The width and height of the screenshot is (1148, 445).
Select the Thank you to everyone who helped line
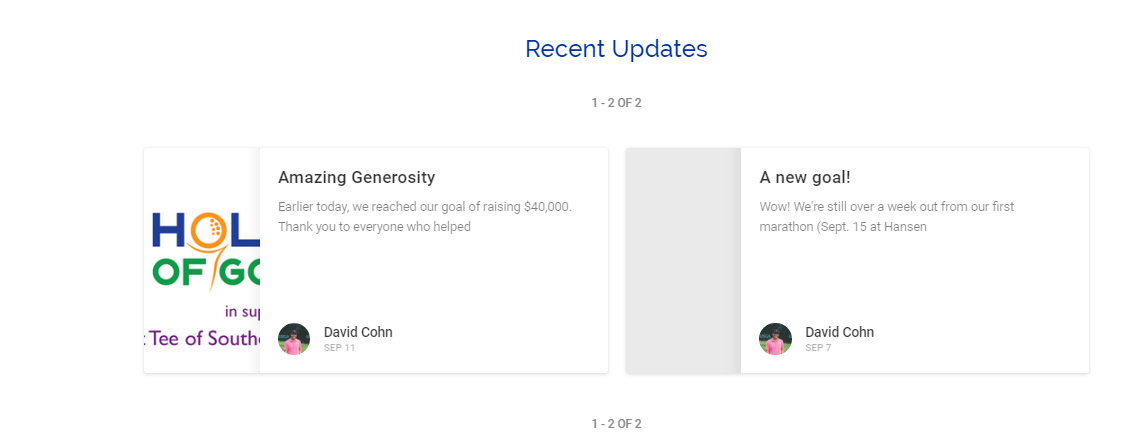click(x=374, y=227)
